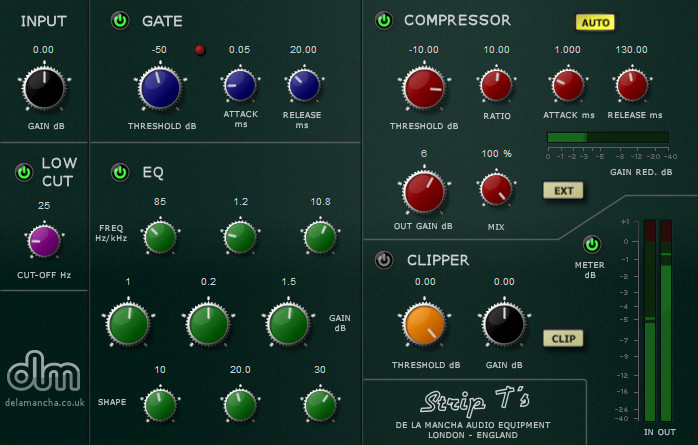This screenshot has width=698, height=445.
Task: Click the EQ frequency knob set to 10.8
Action: [x=320, y=237]
